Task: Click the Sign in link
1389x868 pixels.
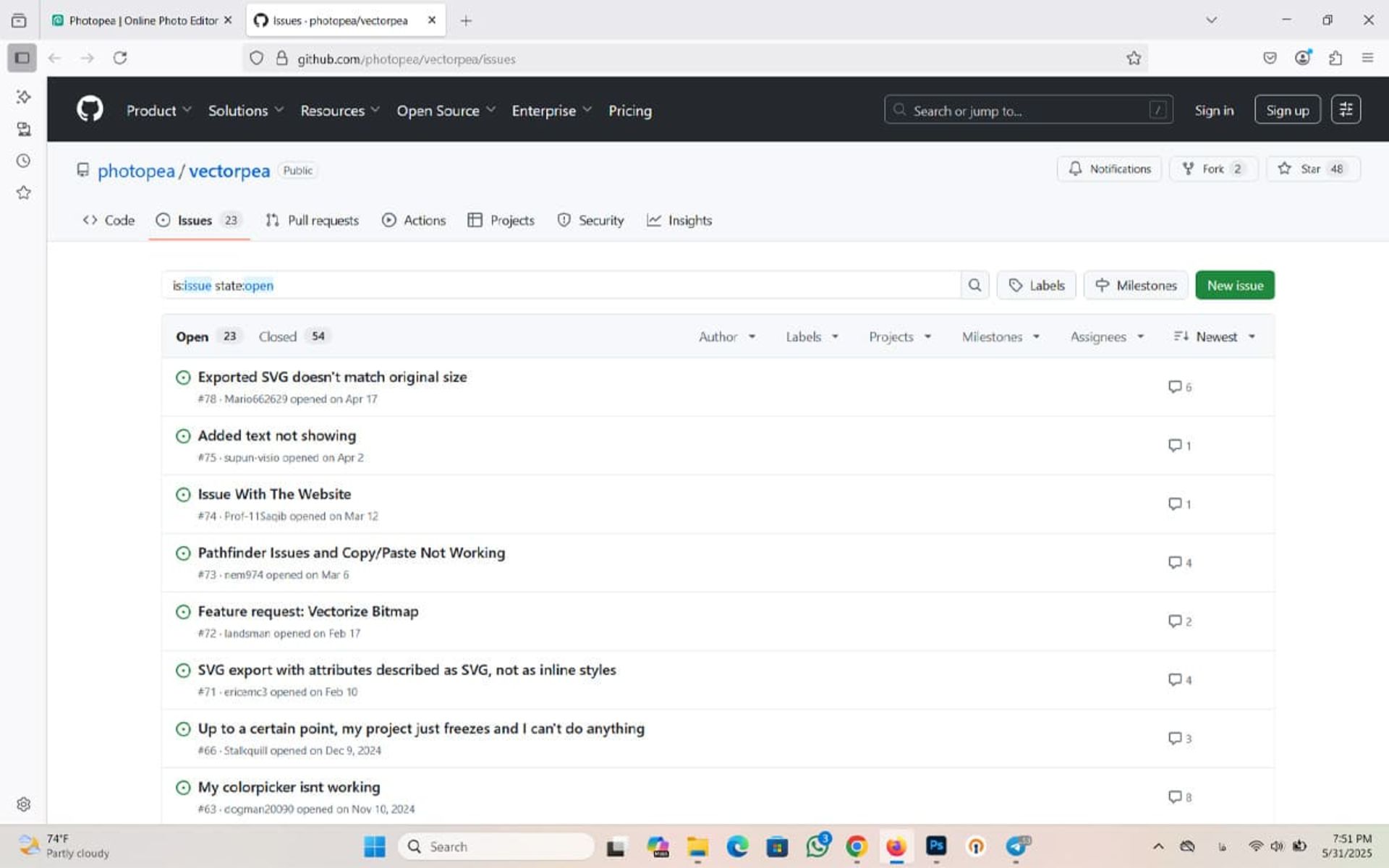Action: click(1214, 110)
